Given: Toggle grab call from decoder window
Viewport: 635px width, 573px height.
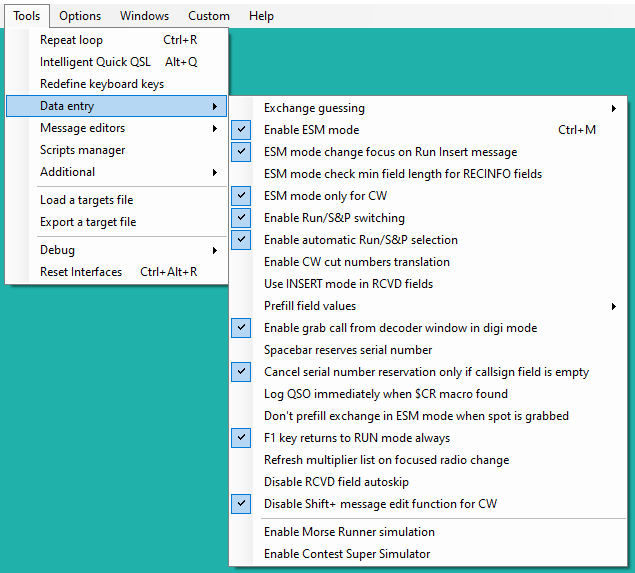Looking at the screenshot, I should tap(428, 328).
